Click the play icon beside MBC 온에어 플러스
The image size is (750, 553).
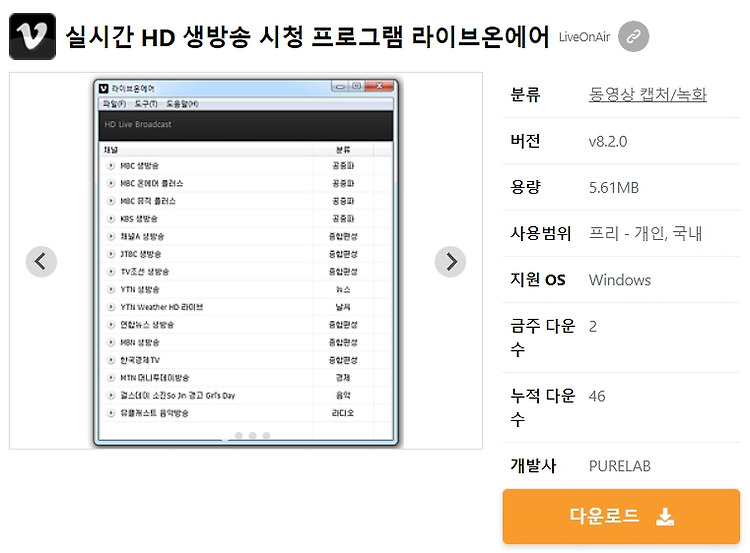[111, 183]
